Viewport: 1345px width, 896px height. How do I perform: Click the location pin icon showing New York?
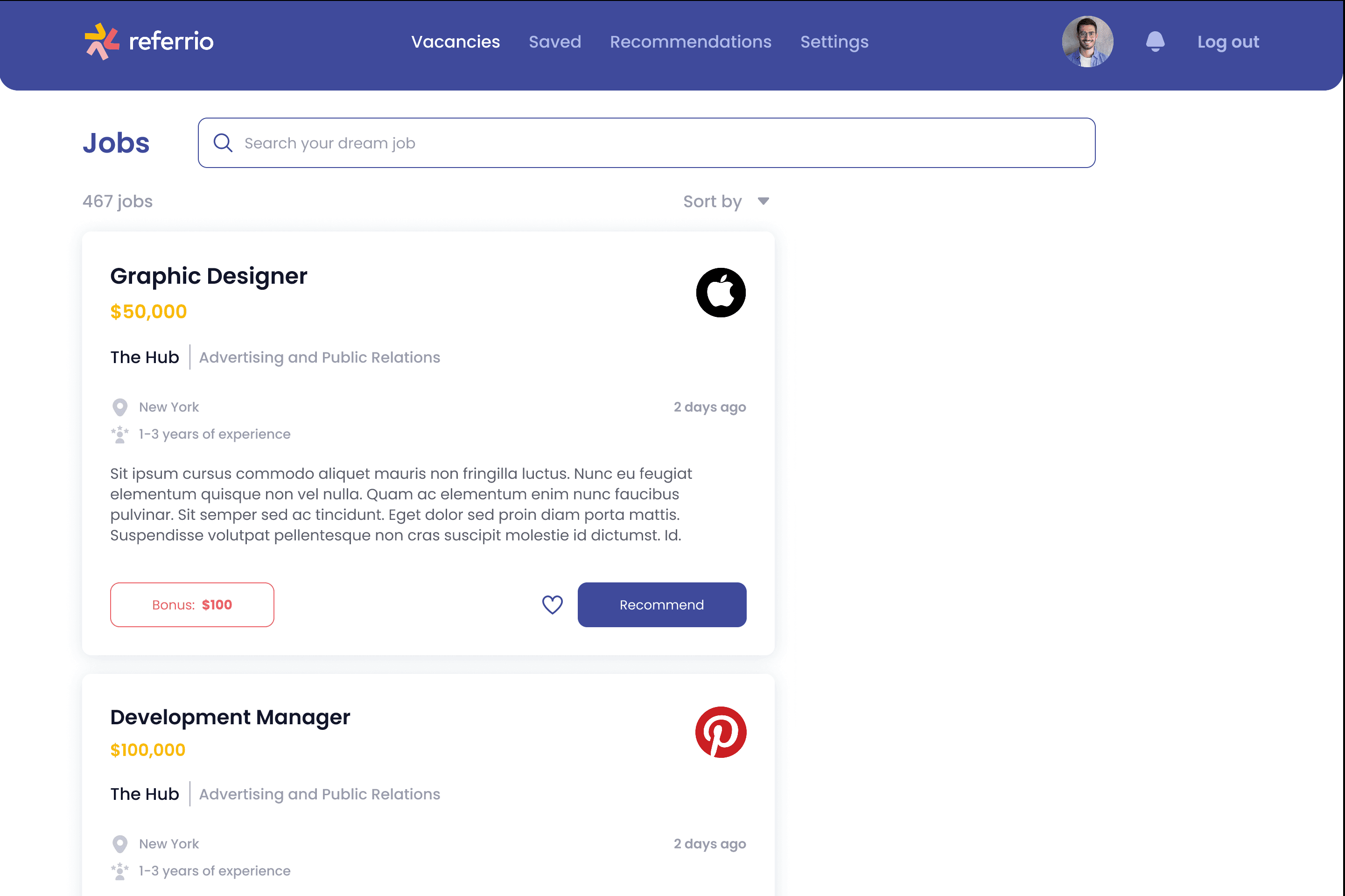tap(120, 407)
